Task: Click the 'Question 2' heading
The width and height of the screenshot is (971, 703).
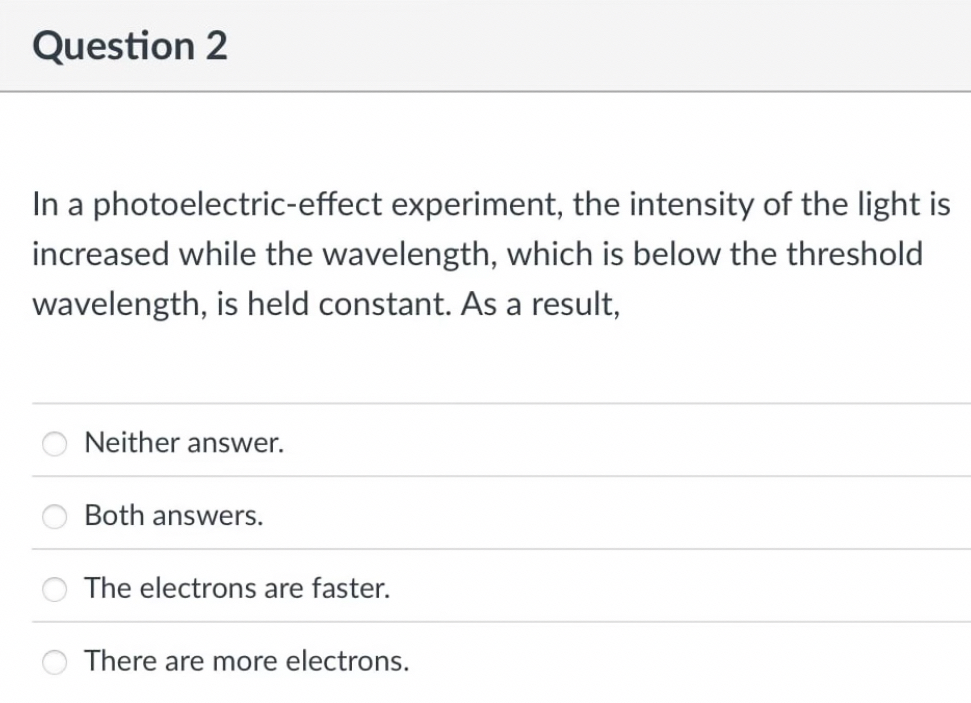Action: coord(130,44)
